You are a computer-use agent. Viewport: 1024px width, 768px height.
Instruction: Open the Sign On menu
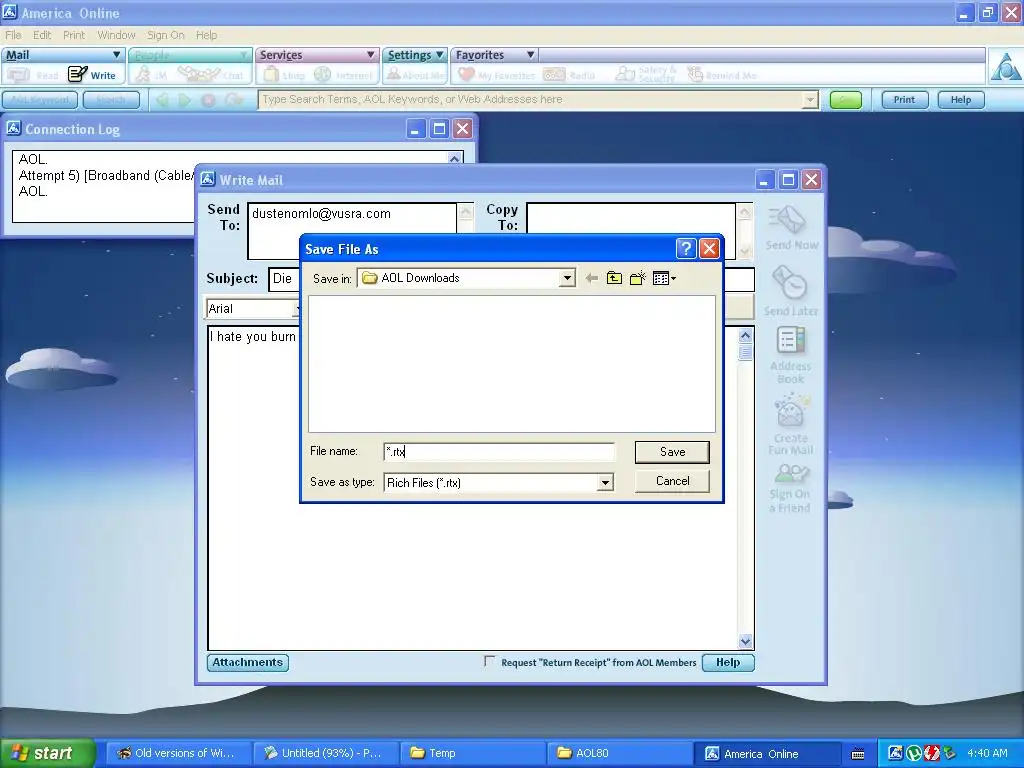(165, 35)
